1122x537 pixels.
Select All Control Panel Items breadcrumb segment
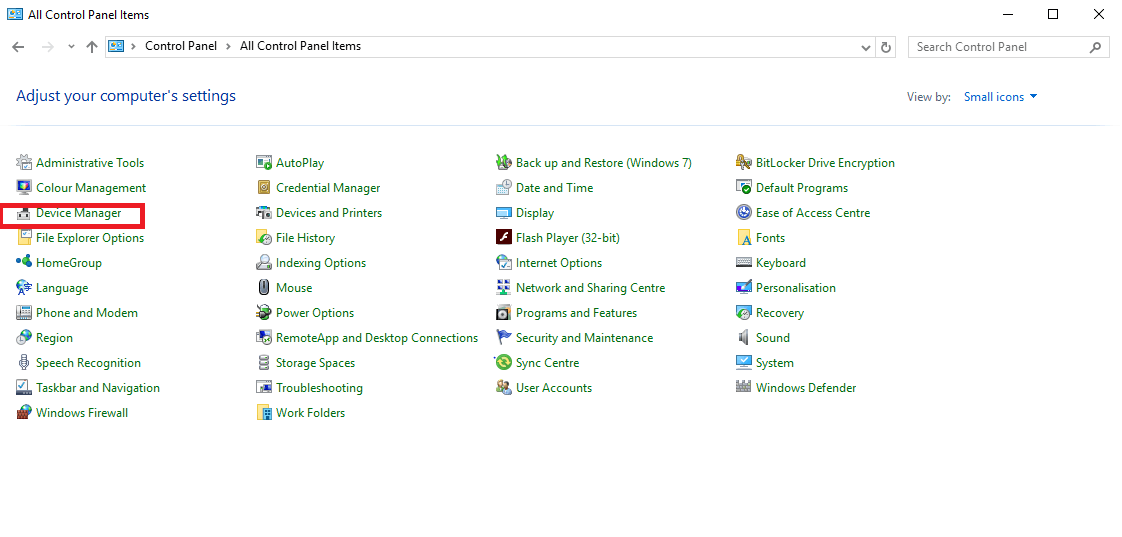pyautogui.click(x=300, y=46)
